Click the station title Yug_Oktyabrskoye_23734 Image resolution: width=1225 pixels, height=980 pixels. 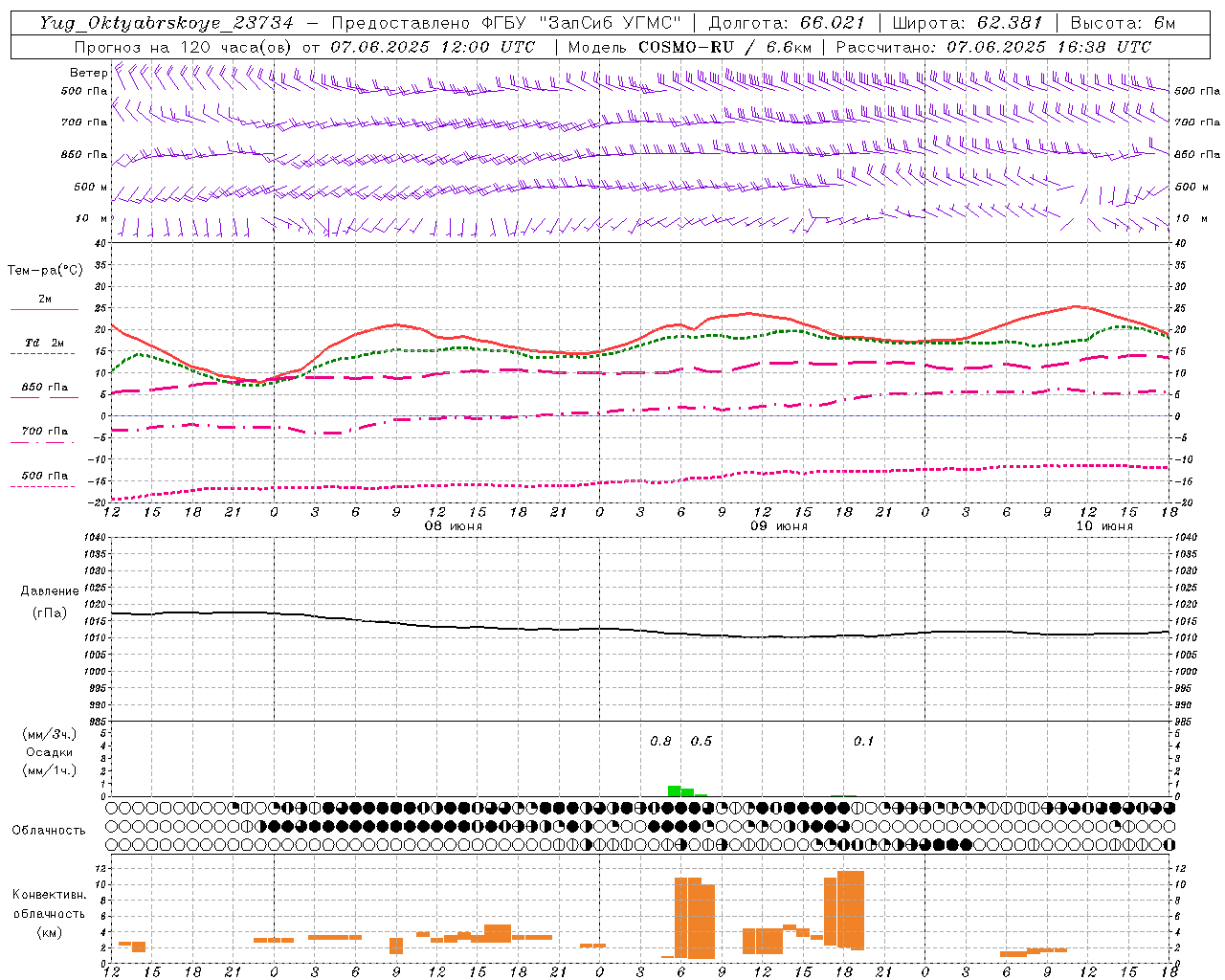pos(166,23)
